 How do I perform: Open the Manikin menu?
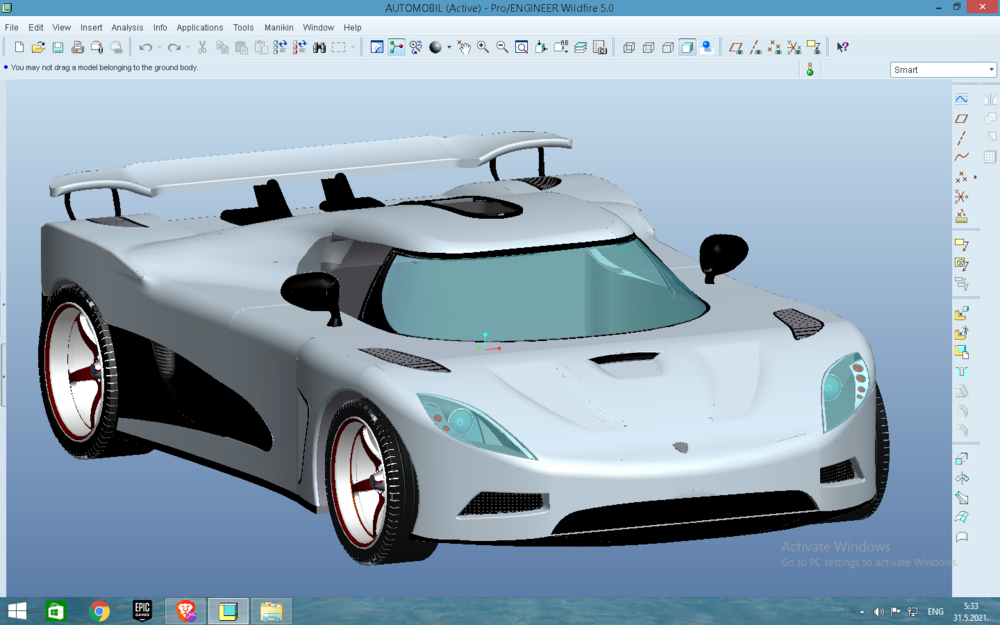(x=279, y=27)
